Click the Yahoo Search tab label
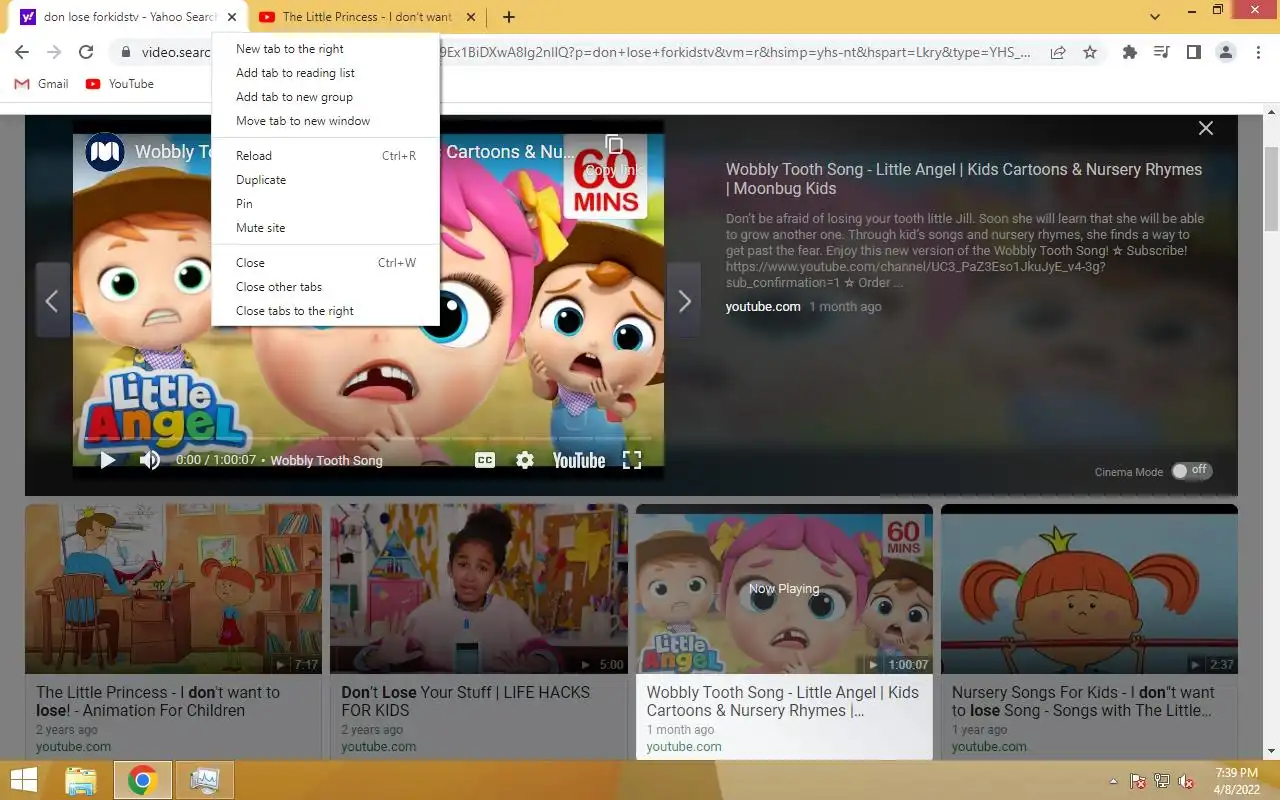Image resolution: width=1280 pixels, height=800 pixels. 130,17
